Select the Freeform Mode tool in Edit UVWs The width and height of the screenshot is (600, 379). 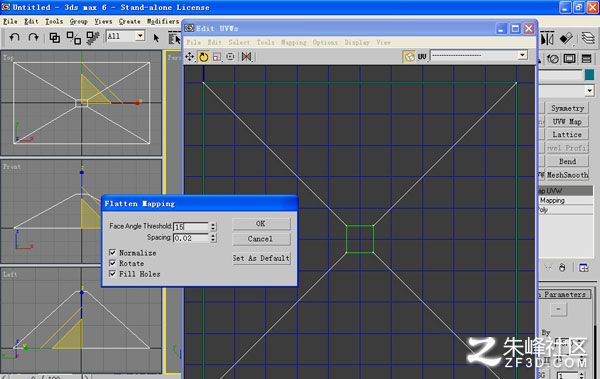(x=230, y=57)
